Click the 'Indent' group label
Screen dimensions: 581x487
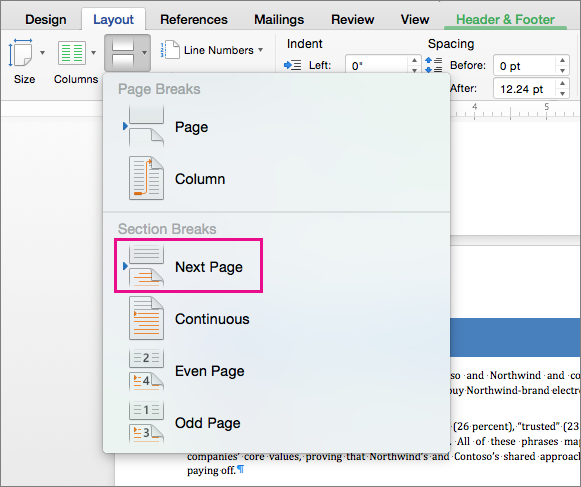coord(304,44)
